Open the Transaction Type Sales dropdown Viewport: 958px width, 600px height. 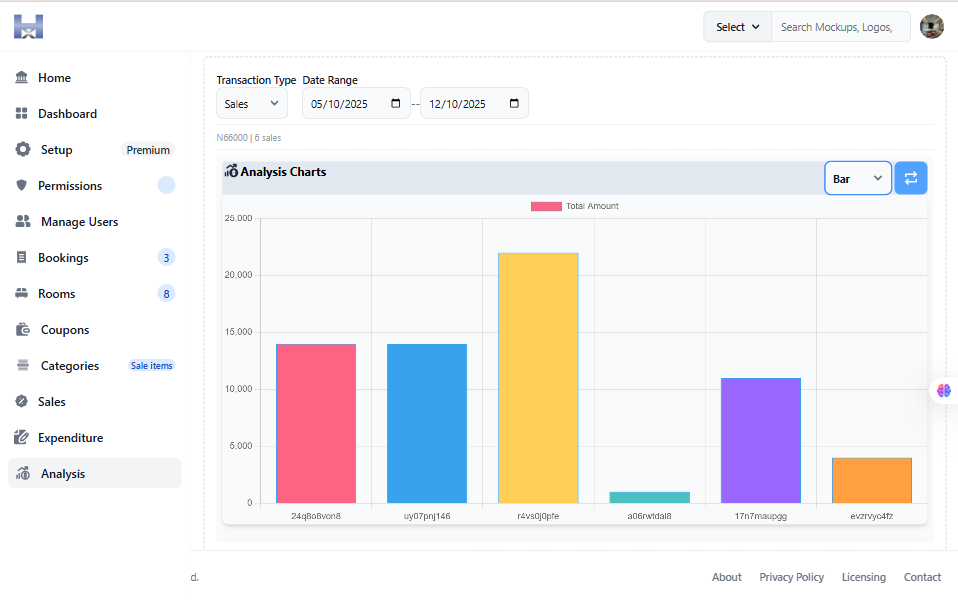coord(251,103)
